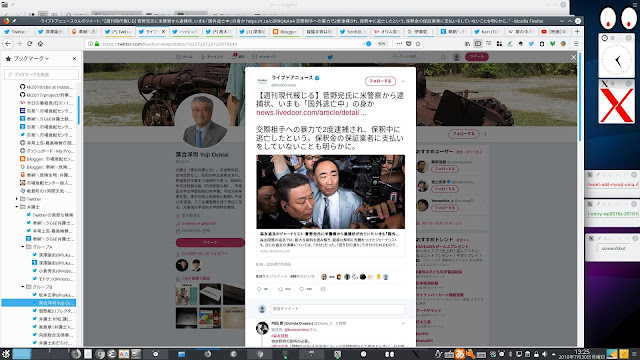This screenshot has width=640, height=360.
Task: Open the tweet's options chevron
Action: (x=403, y=81)
